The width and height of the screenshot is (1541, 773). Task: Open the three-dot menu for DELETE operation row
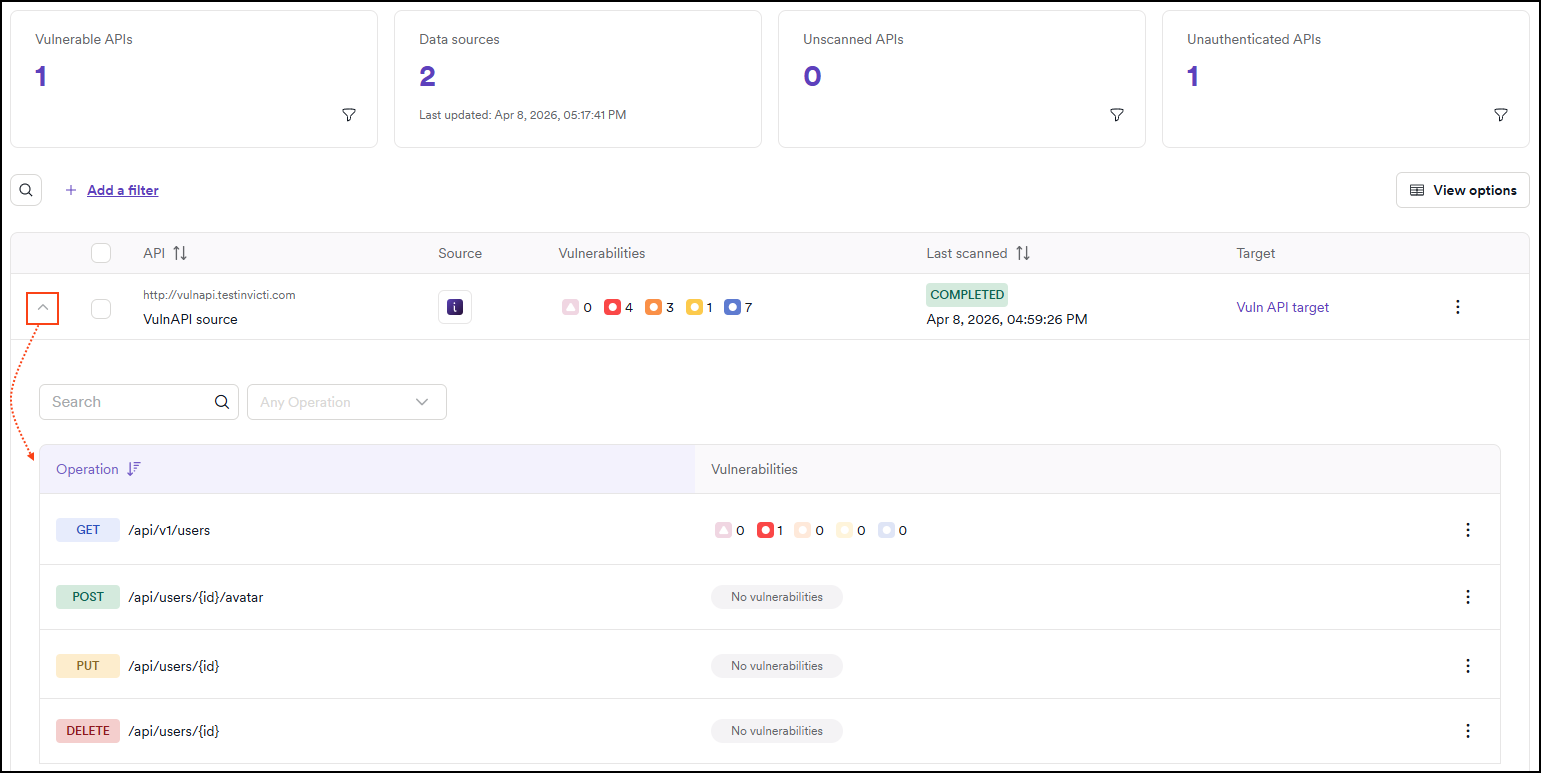point(1467,731)
